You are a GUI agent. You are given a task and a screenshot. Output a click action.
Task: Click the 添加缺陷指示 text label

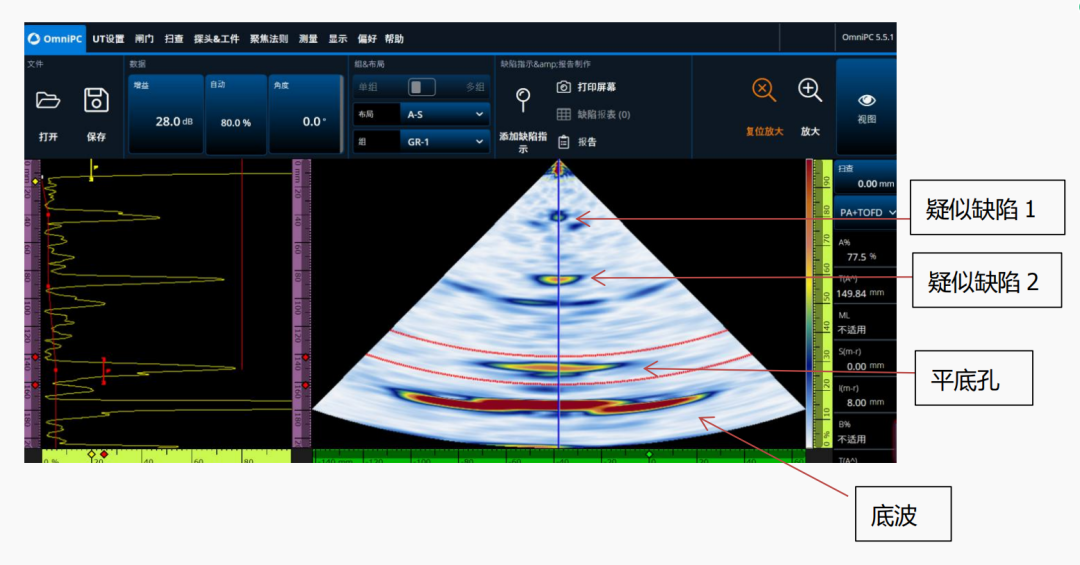pyautogui.click(x=523, y=142)
